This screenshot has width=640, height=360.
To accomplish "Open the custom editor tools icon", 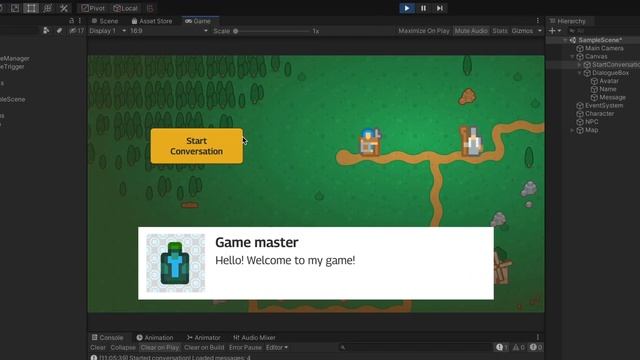I will pyautogui.click(x=64, y=8).
